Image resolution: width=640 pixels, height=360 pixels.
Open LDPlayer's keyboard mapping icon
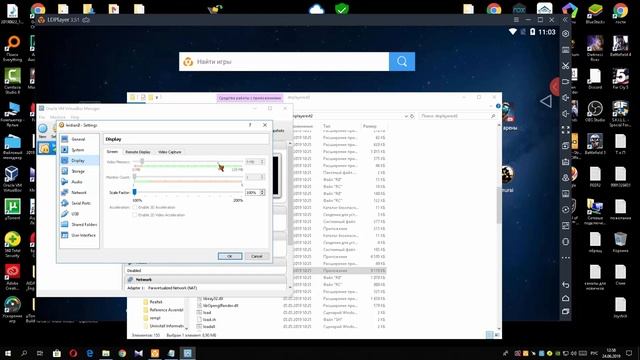565,50
